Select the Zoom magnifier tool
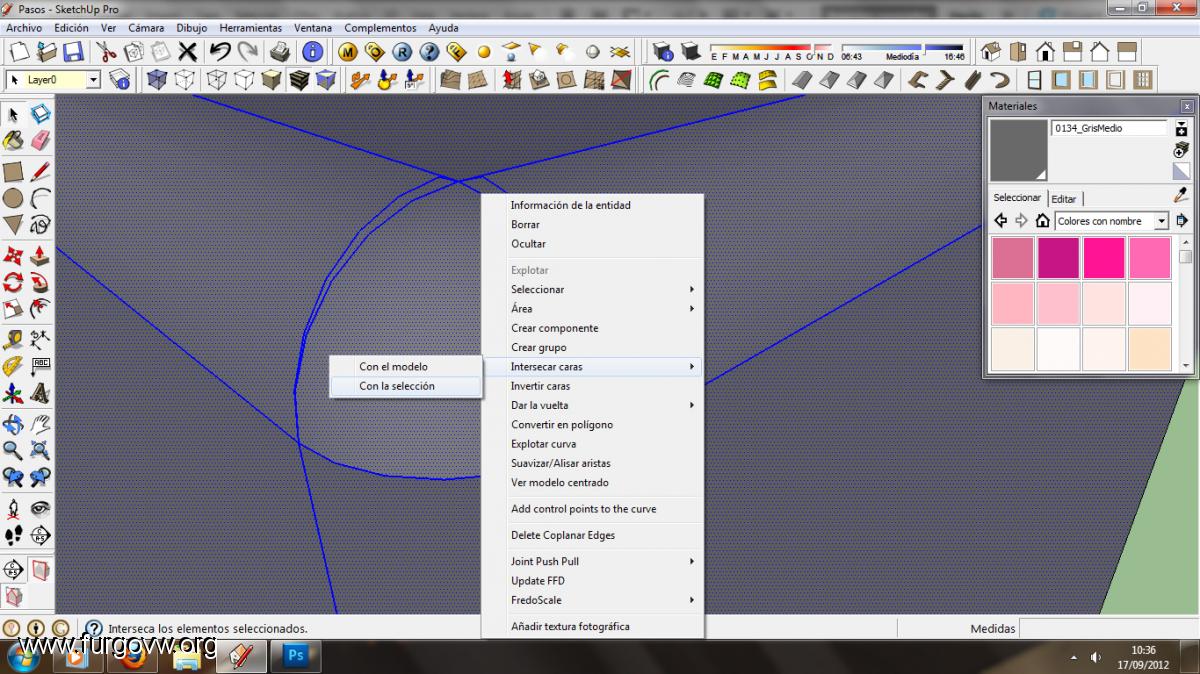The image size is (1200, 674). pos(13,450)
